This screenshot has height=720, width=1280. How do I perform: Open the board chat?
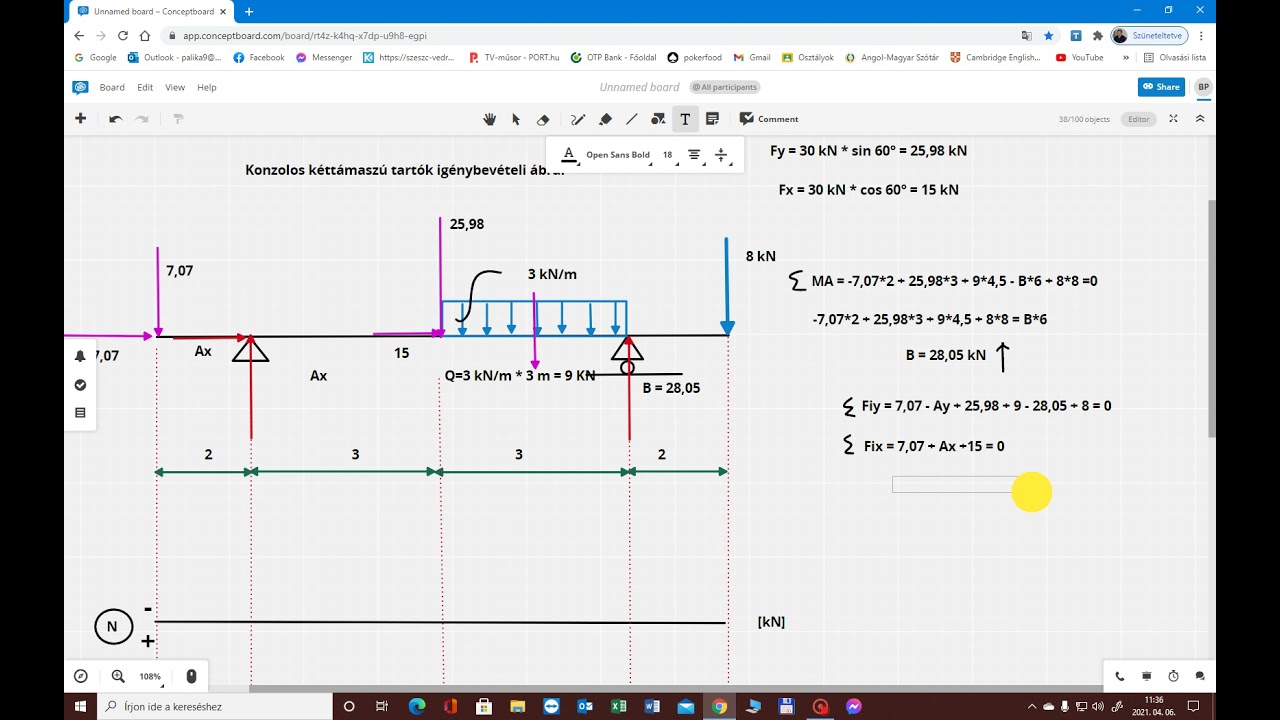coord(1200,676)
